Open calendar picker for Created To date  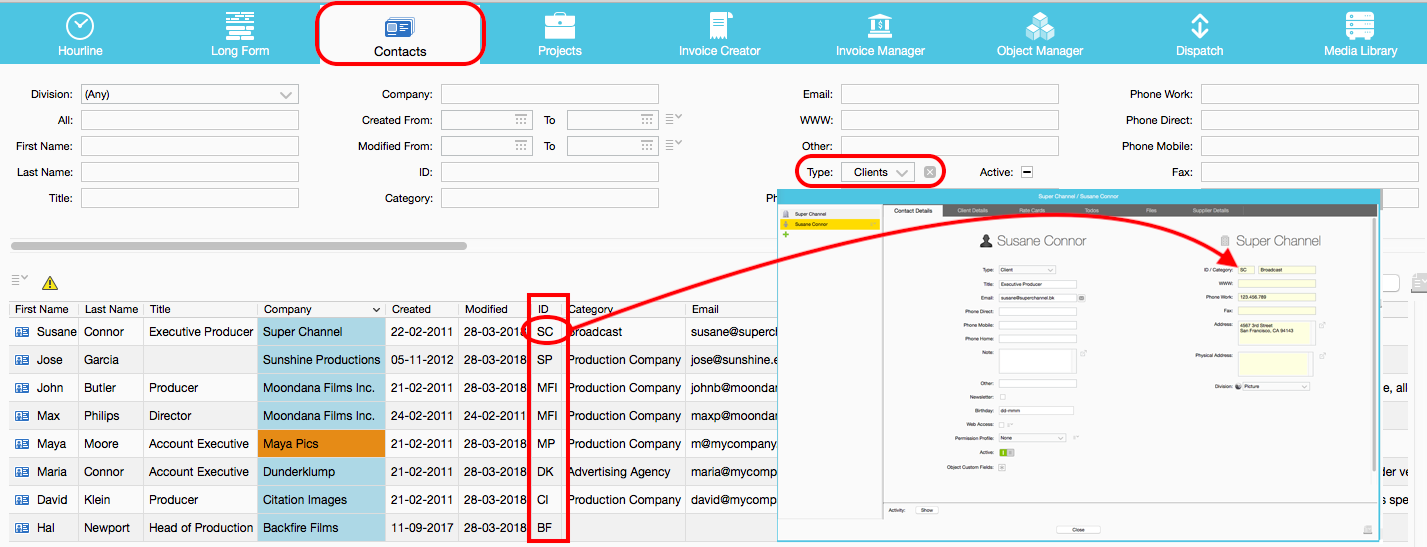coord(647,120)
